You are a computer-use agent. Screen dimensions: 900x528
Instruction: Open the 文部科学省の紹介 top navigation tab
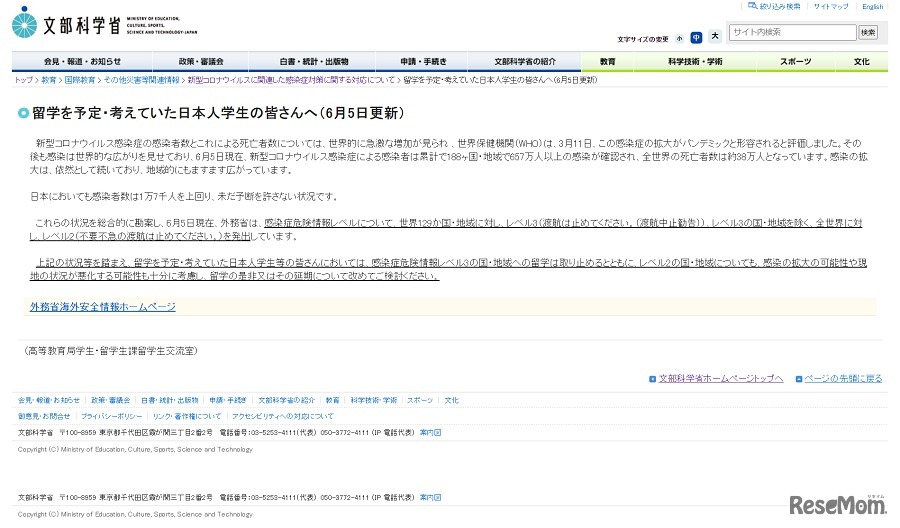tap(525, 61)
